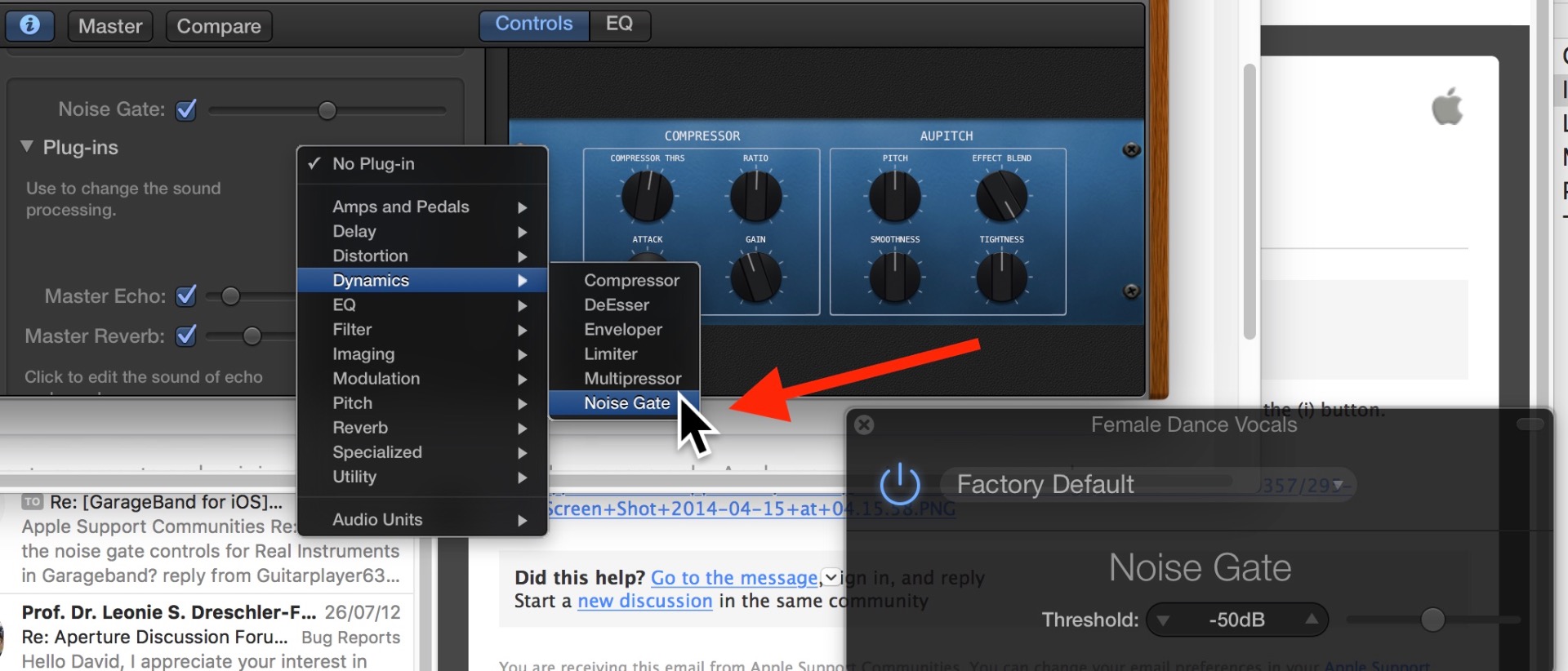1568x671 pixels.
Task: Click the TO badge on GarageBand email
Action: [x=32, y=502]
